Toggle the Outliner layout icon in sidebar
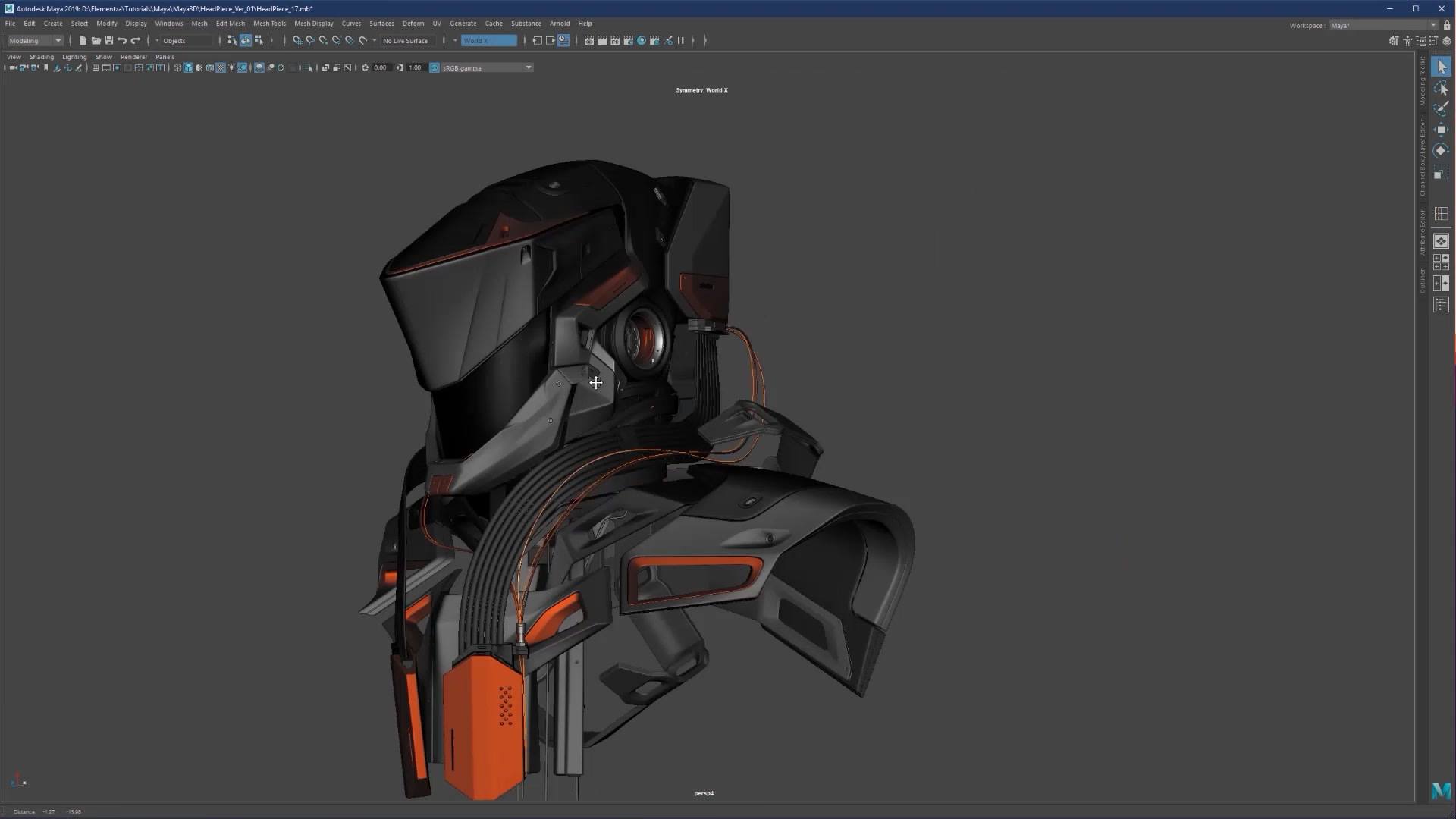 pos(1442,305)
